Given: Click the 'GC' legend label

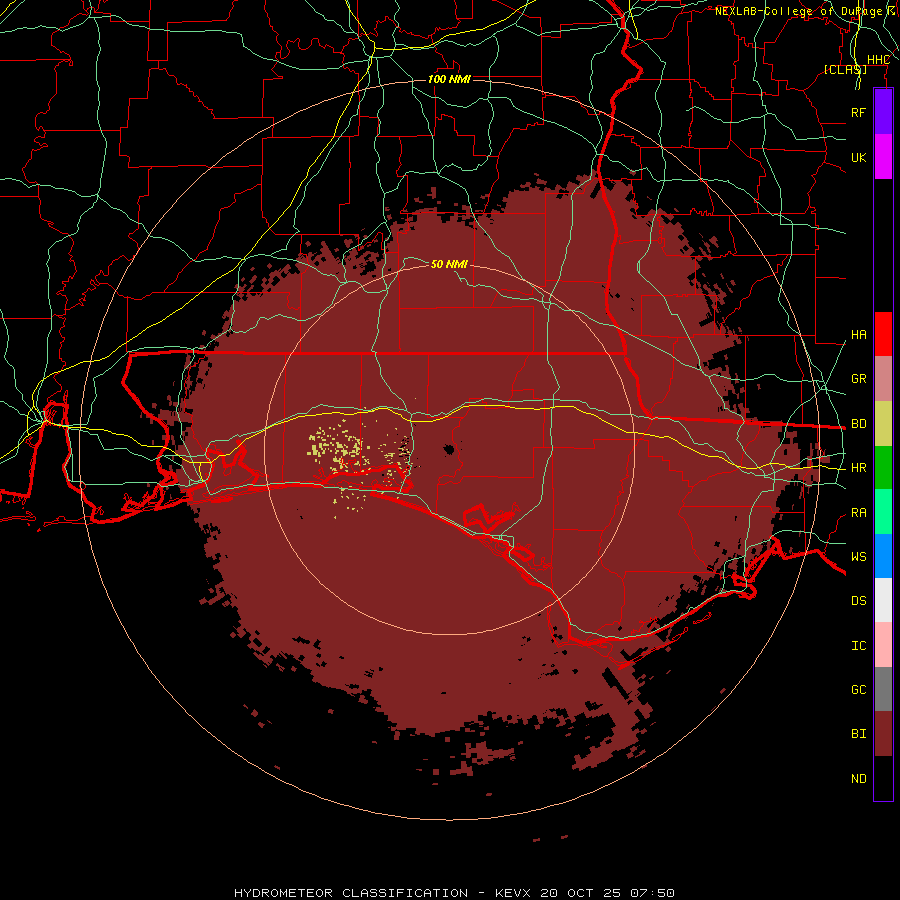Looking at the screenshot, I should click(858, 690).
